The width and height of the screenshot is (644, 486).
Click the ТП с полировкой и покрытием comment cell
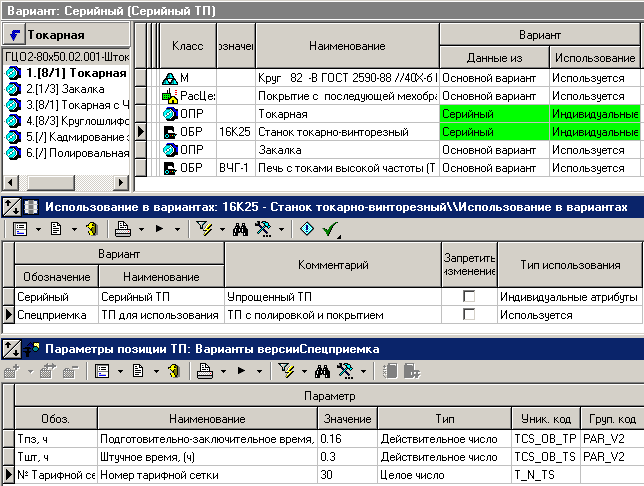333,315
